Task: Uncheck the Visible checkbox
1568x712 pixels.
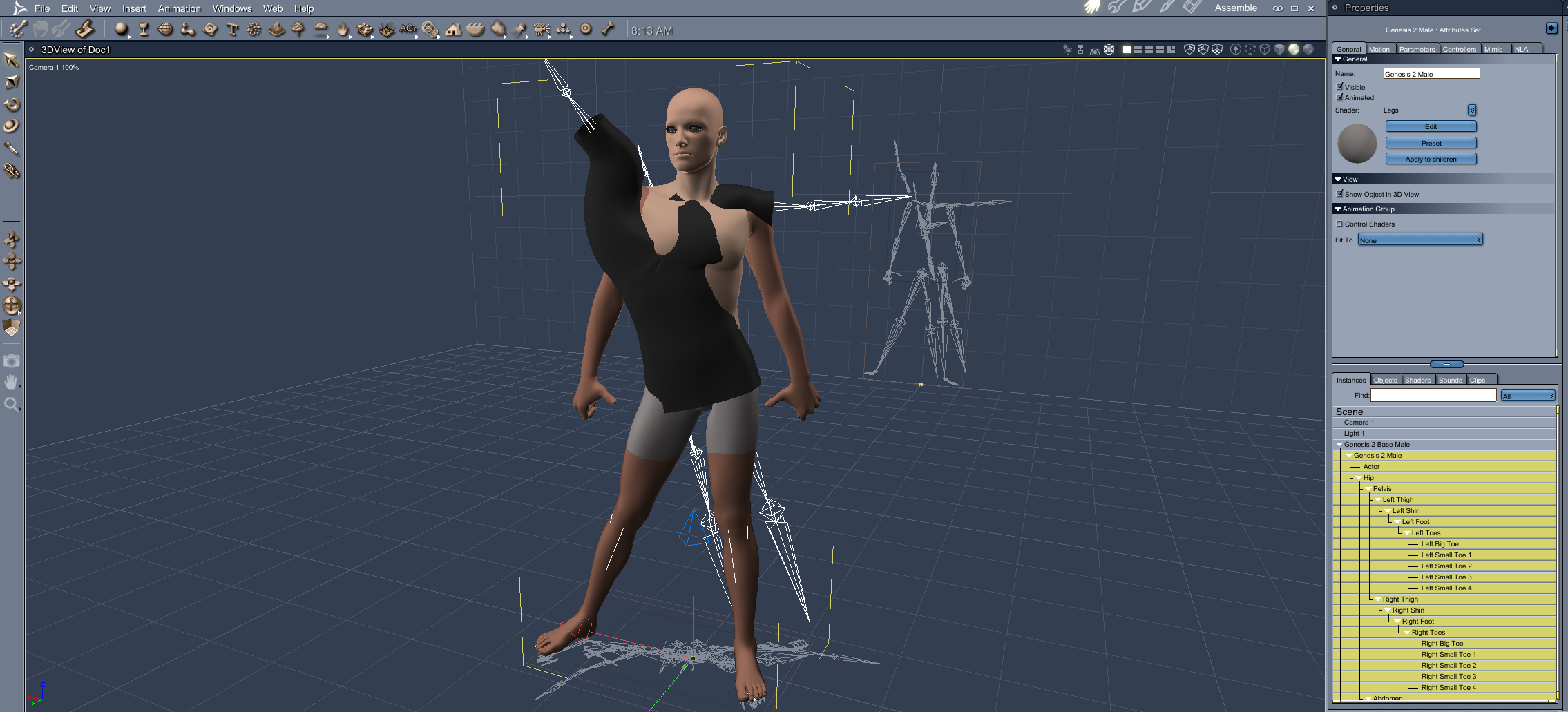Action: [x=1340, y=87]
